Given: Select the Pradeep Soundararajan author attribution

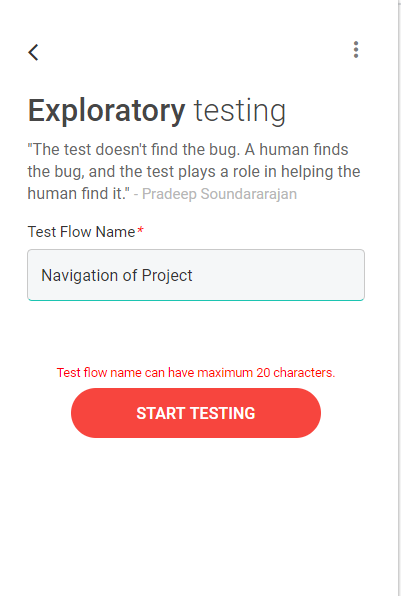Looking at the screenshot, I should coord(219,194).
